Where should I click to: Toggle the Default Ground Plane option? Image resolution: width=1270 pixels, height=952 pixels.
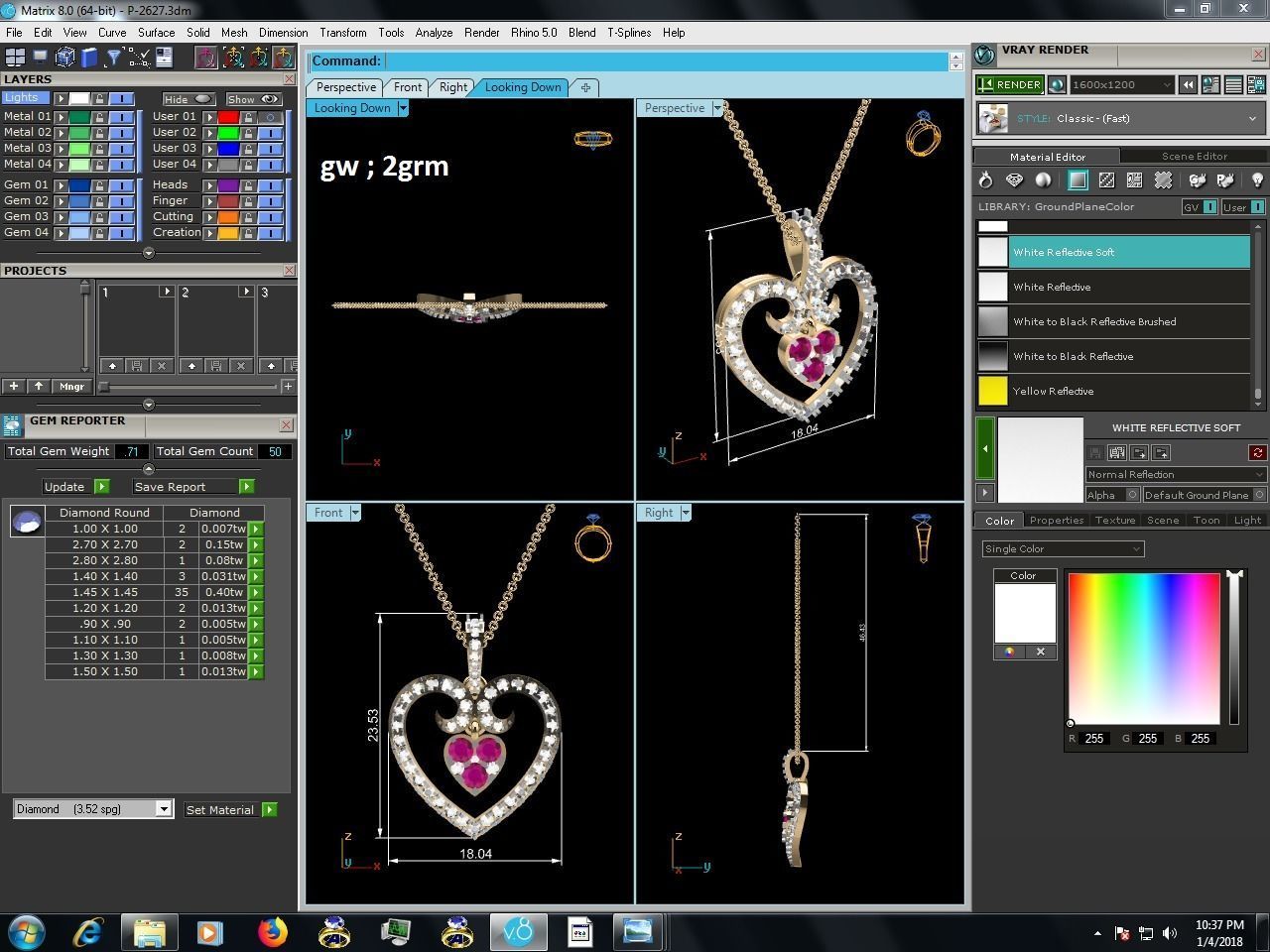point(1205,495)
